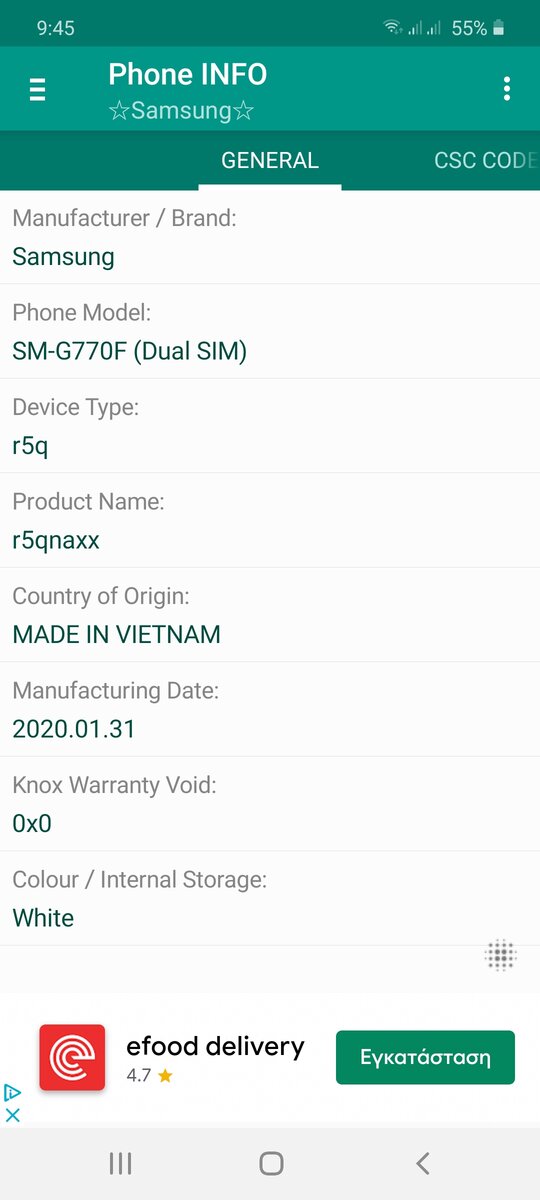The image size is (540, 1200).
Task: Switch to the CSC CODE tab
Action: coord(486,160)
